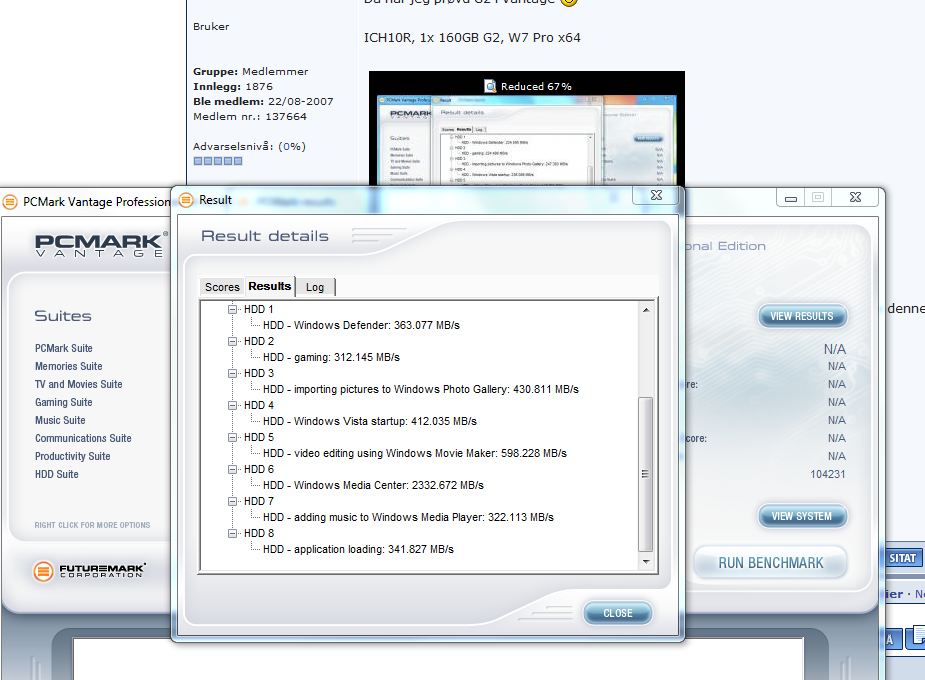Click the VIEW RESULTS button
This screenshot has width=925, height=680.
802,316
